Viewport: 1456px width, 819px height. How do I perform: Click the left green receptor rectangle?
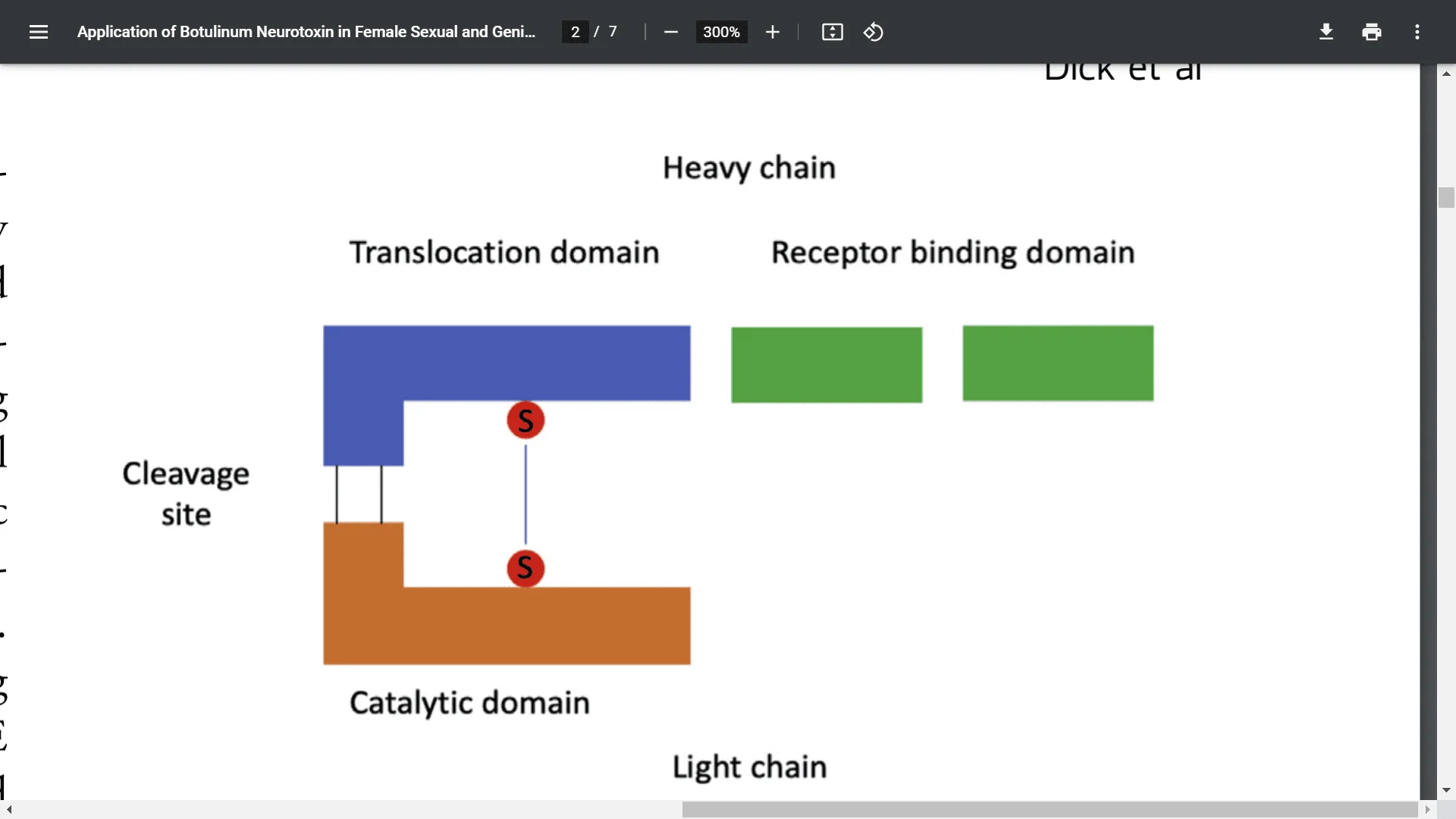pos(827,365)
